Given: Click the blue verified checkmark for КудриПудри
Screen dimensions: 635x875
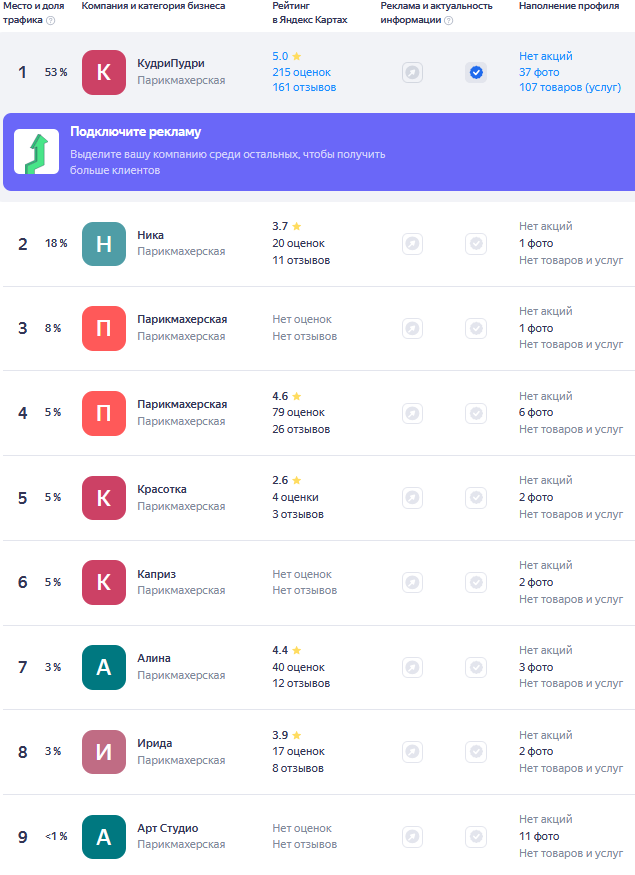Looking at the screenshot, I should pyautogui.click(x=476, y=72).
